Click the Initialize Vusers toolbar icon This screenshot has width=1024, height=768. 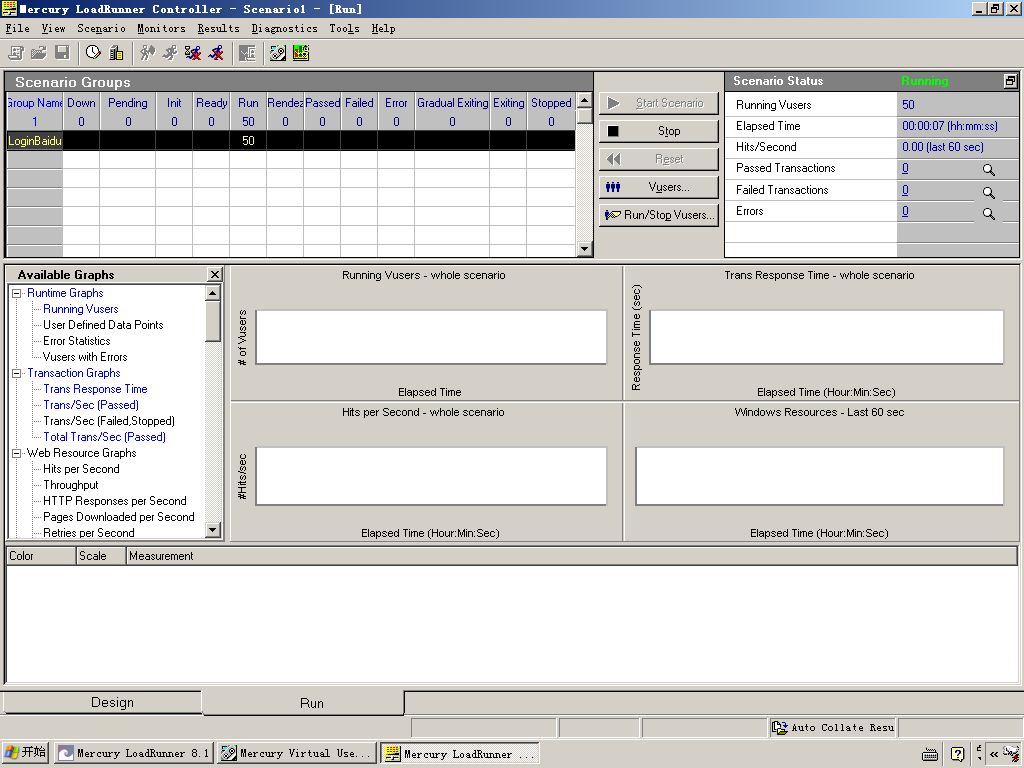(148, 53)
